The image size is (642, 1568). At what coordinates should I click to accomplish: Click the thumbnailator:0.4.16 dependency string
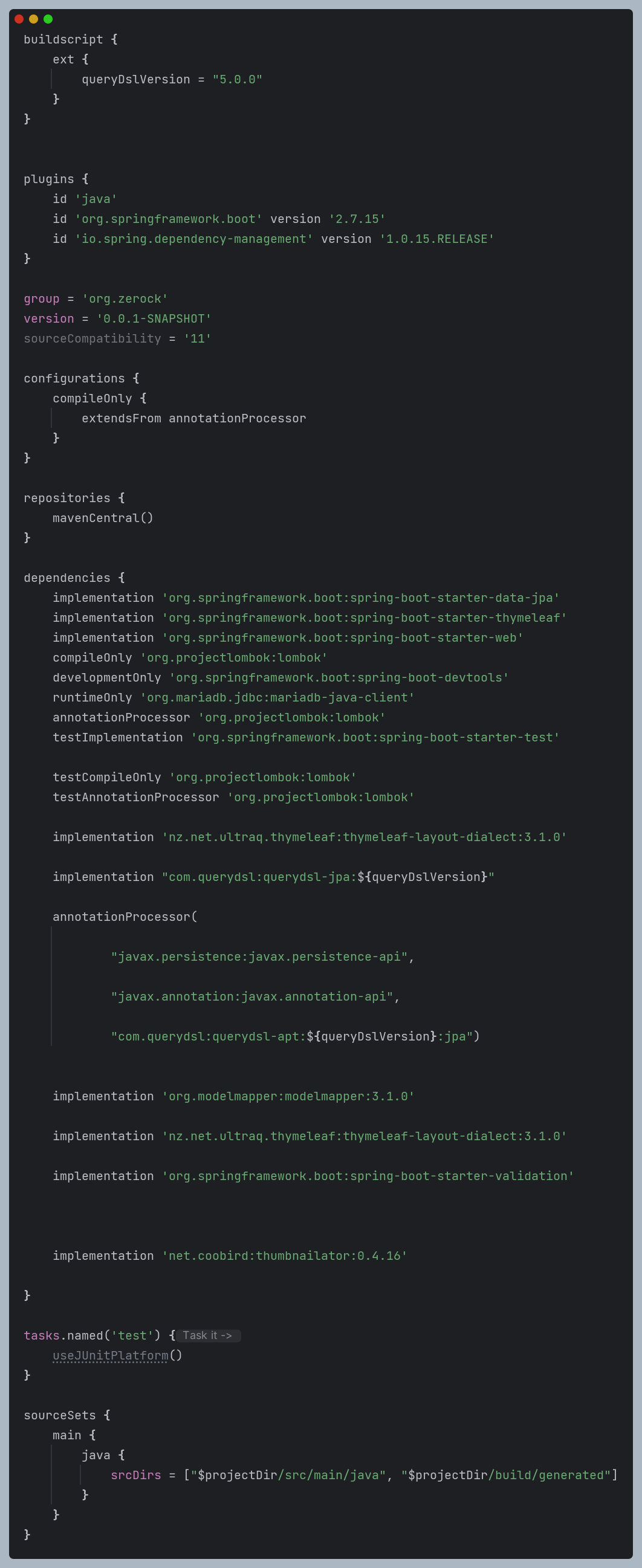pyautogui.click(x=285, y=1256)
